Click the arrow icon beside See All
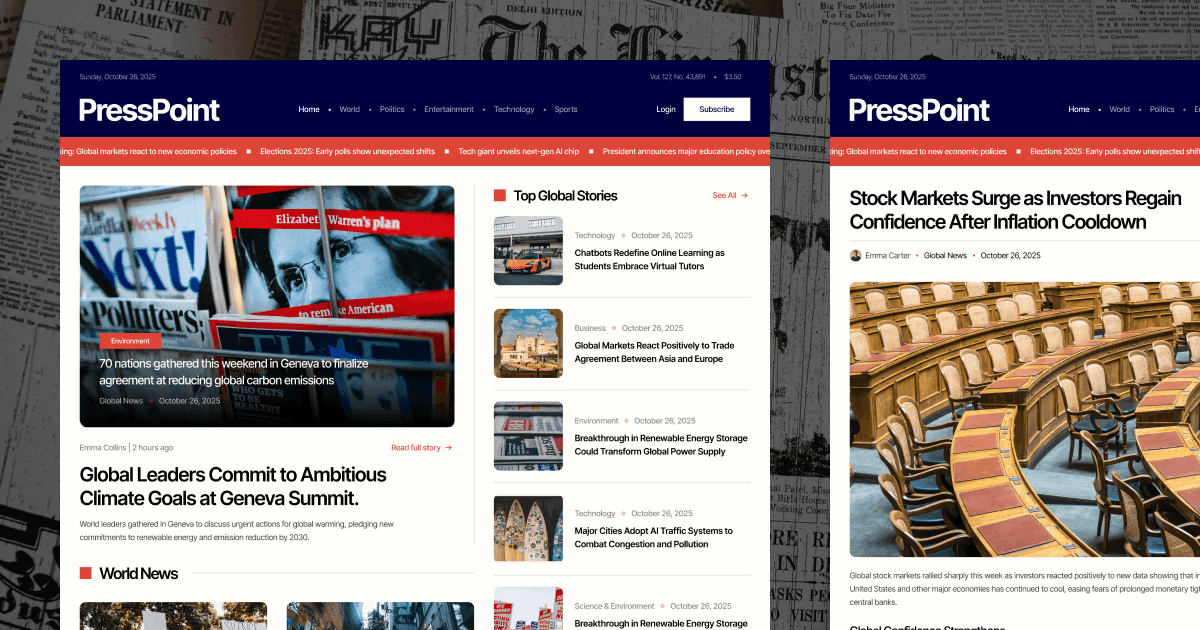Screen dimensions: 1200x630 click(x=744, y=195)
